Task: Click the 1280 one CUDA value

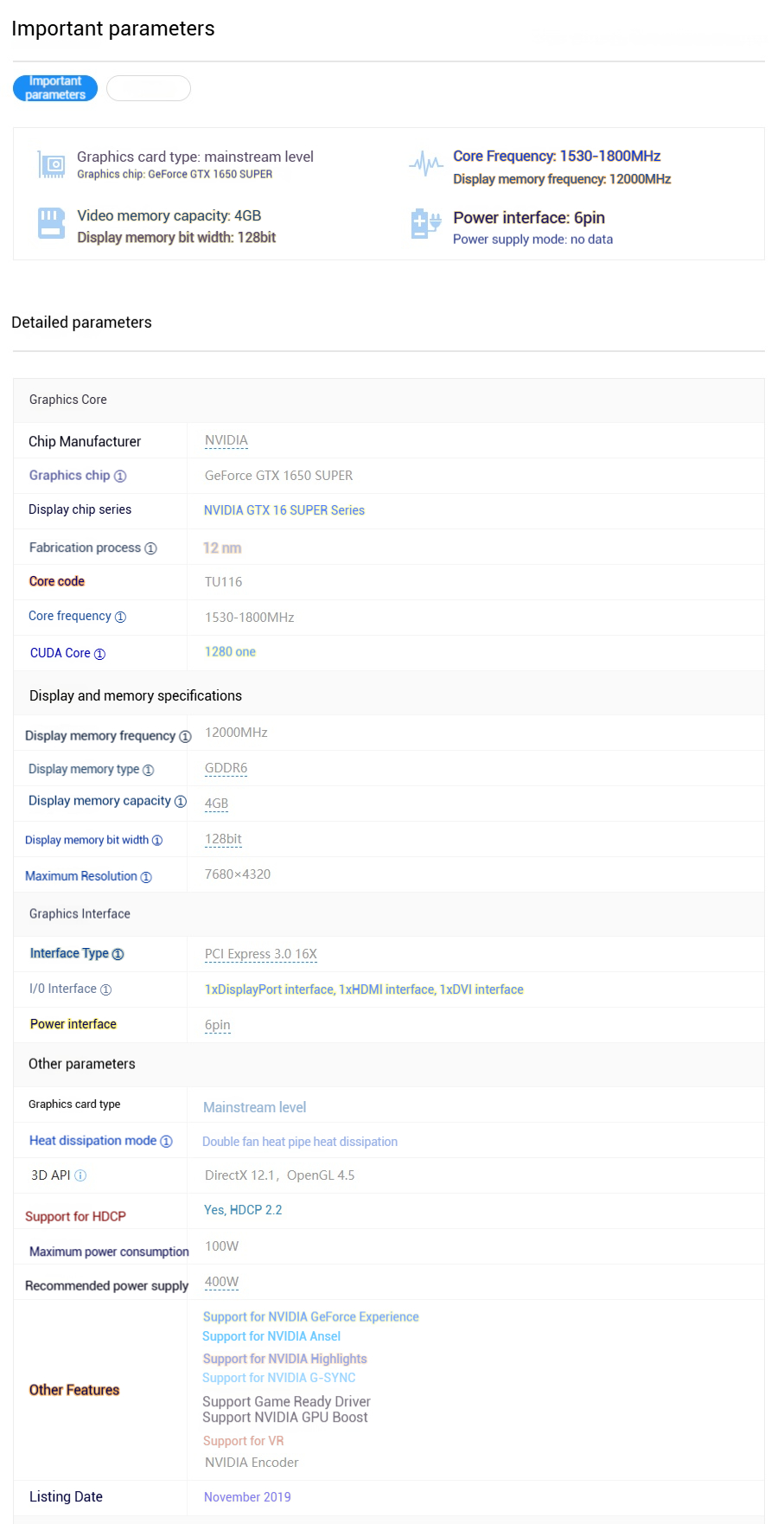Action: [x=230, y=652]
